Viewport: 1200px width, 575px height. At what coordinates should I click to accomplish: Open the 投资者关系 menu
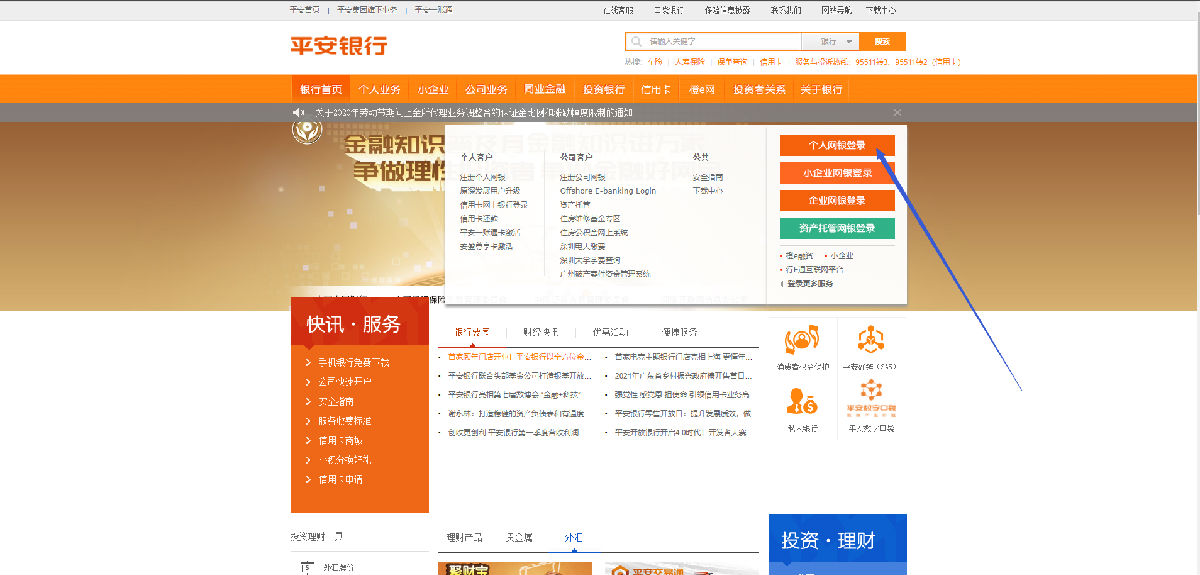pyautogui.click(x=759, y=89)
